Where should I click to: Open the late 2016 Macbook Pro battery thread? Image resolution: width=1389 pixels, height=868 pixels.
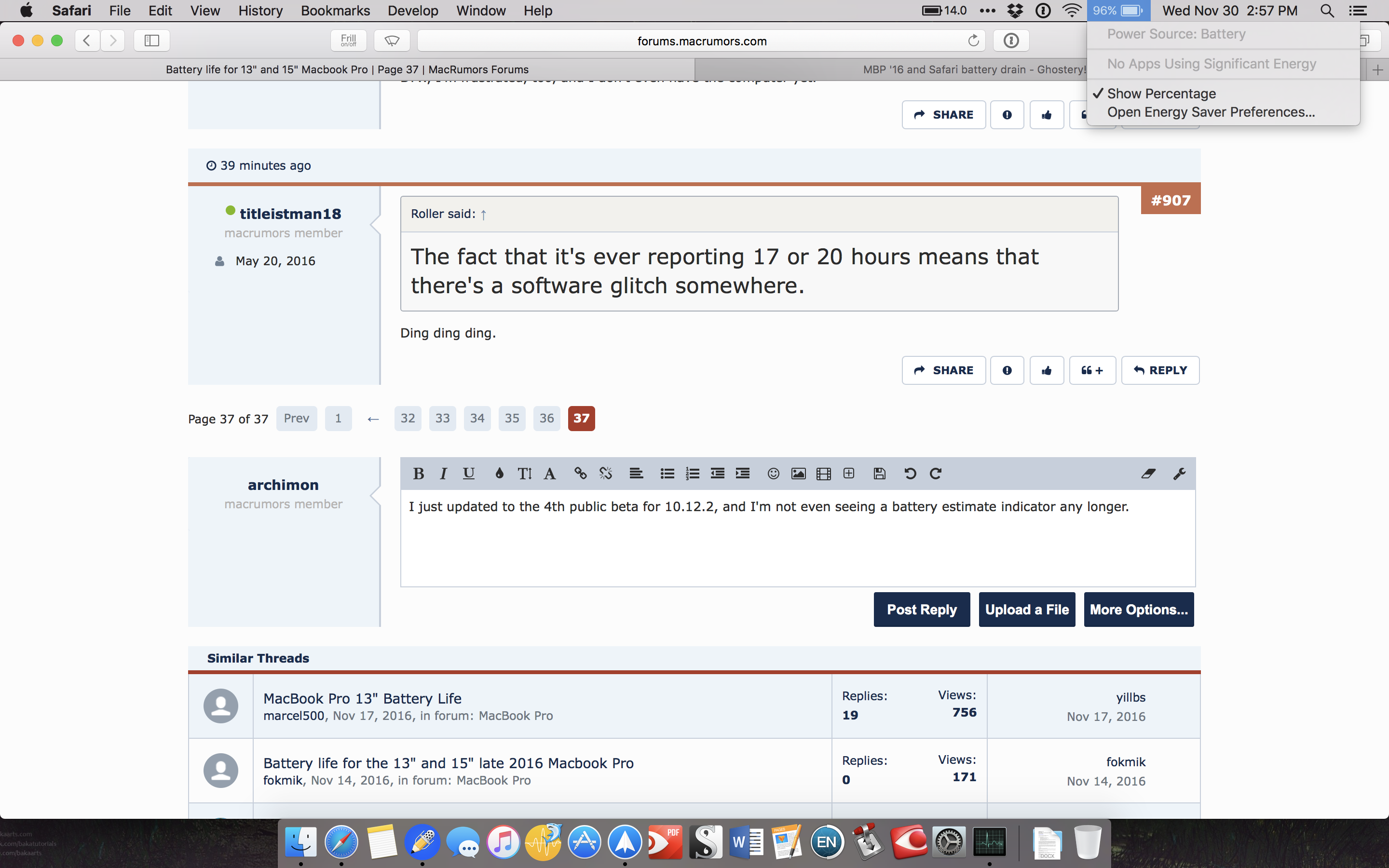pos(448,763)
